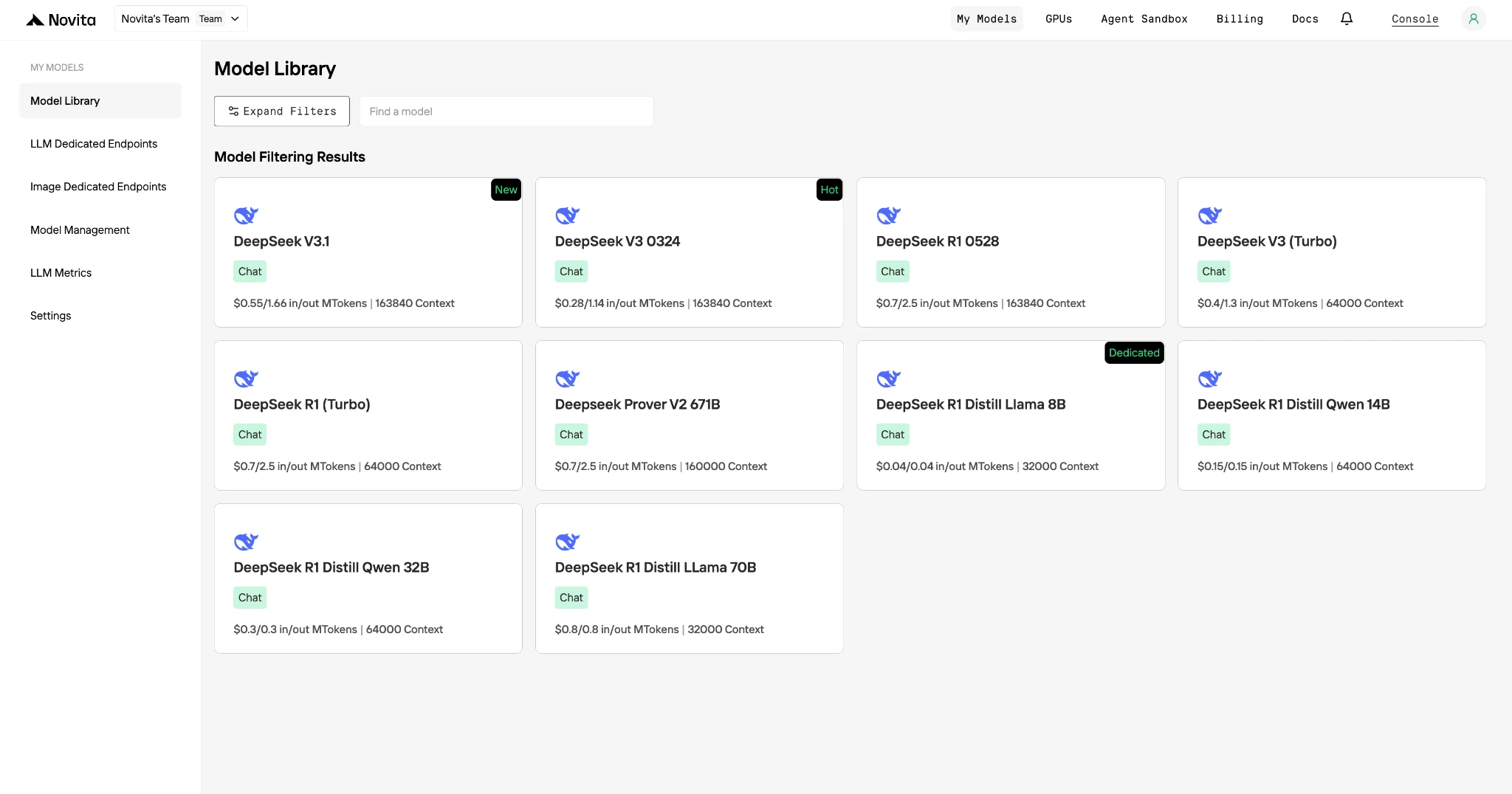1512x794 pixels.
Task: Click the Chat tag on DeepSeek V3 0324
Action: tap(571, 272)
